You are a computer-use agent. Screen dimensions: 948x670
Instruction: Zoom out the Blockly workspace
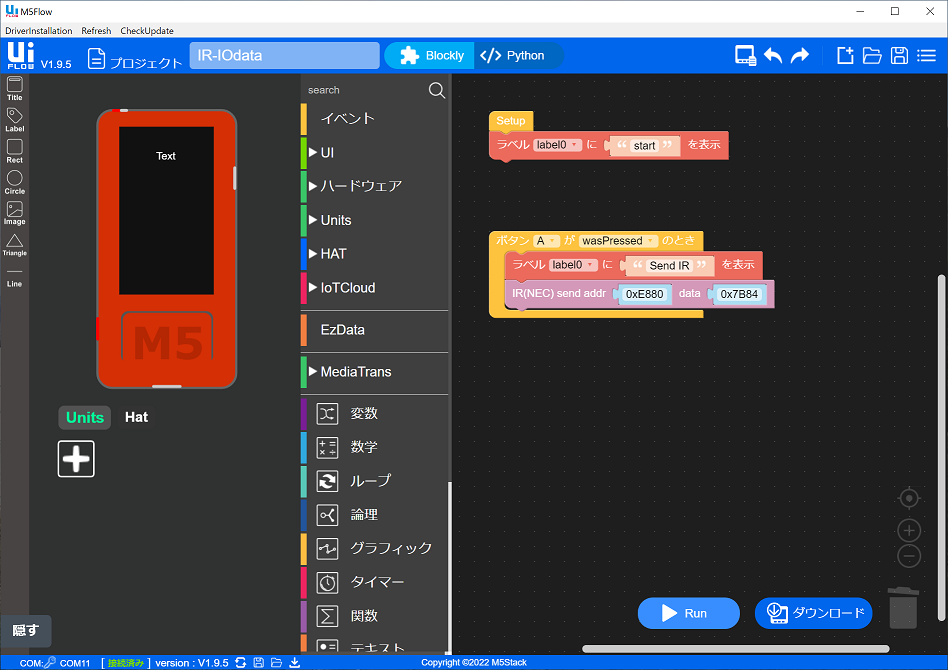pyautogui.click(x=909, y=556)
